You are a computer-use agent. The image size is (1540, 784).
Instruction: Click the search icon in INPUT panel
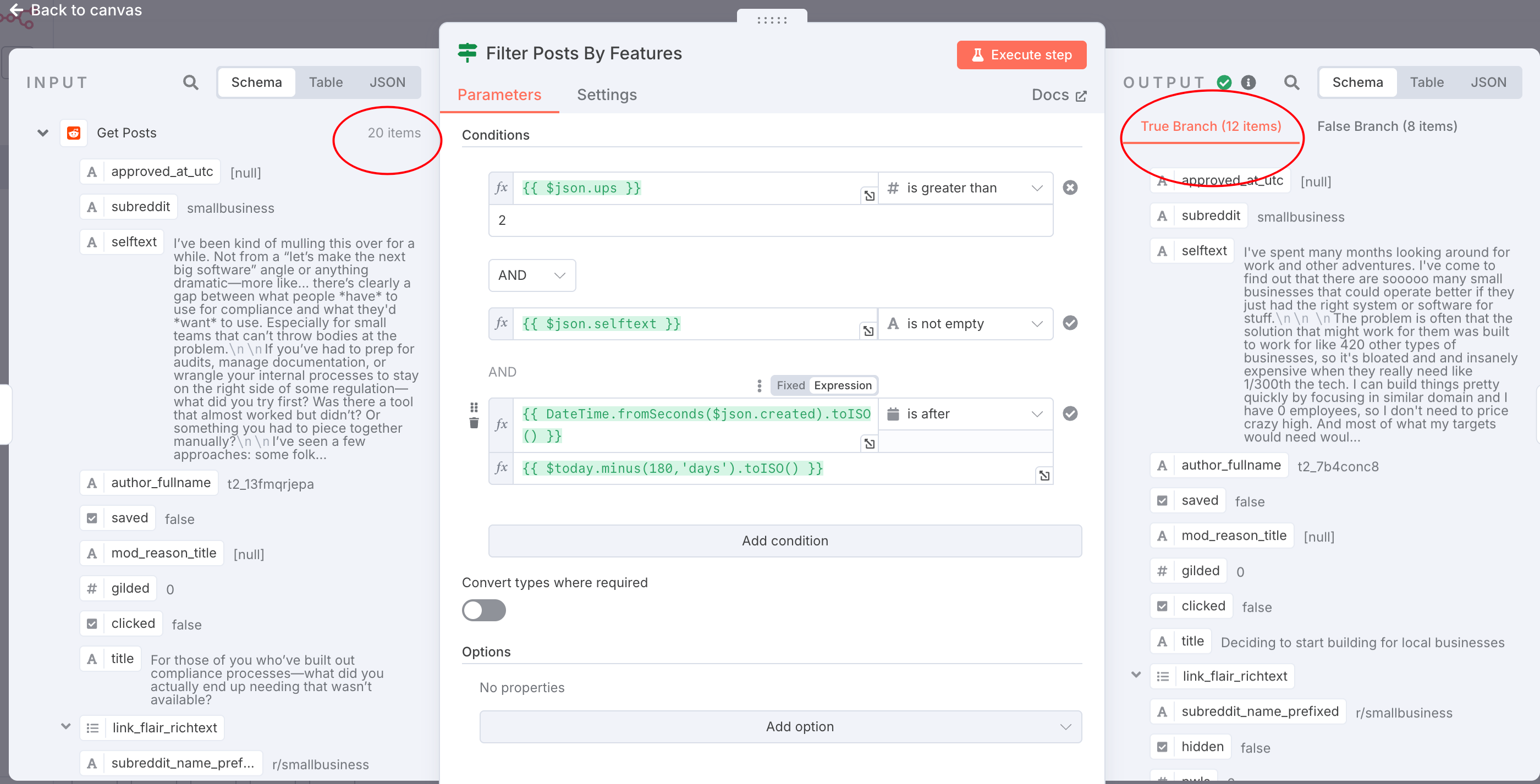pyautogui.click(x=190, y=82)
